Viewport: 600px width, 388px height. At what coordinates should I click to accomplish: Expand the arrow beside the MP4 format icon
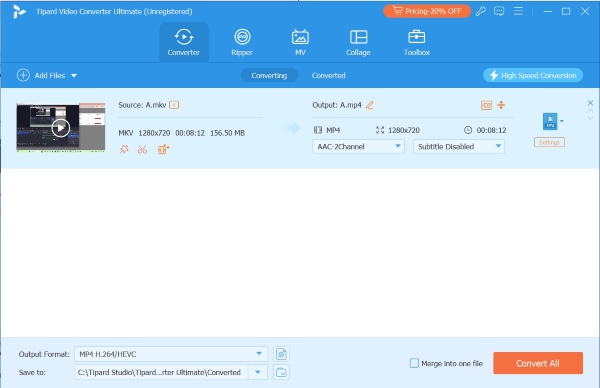562,121
